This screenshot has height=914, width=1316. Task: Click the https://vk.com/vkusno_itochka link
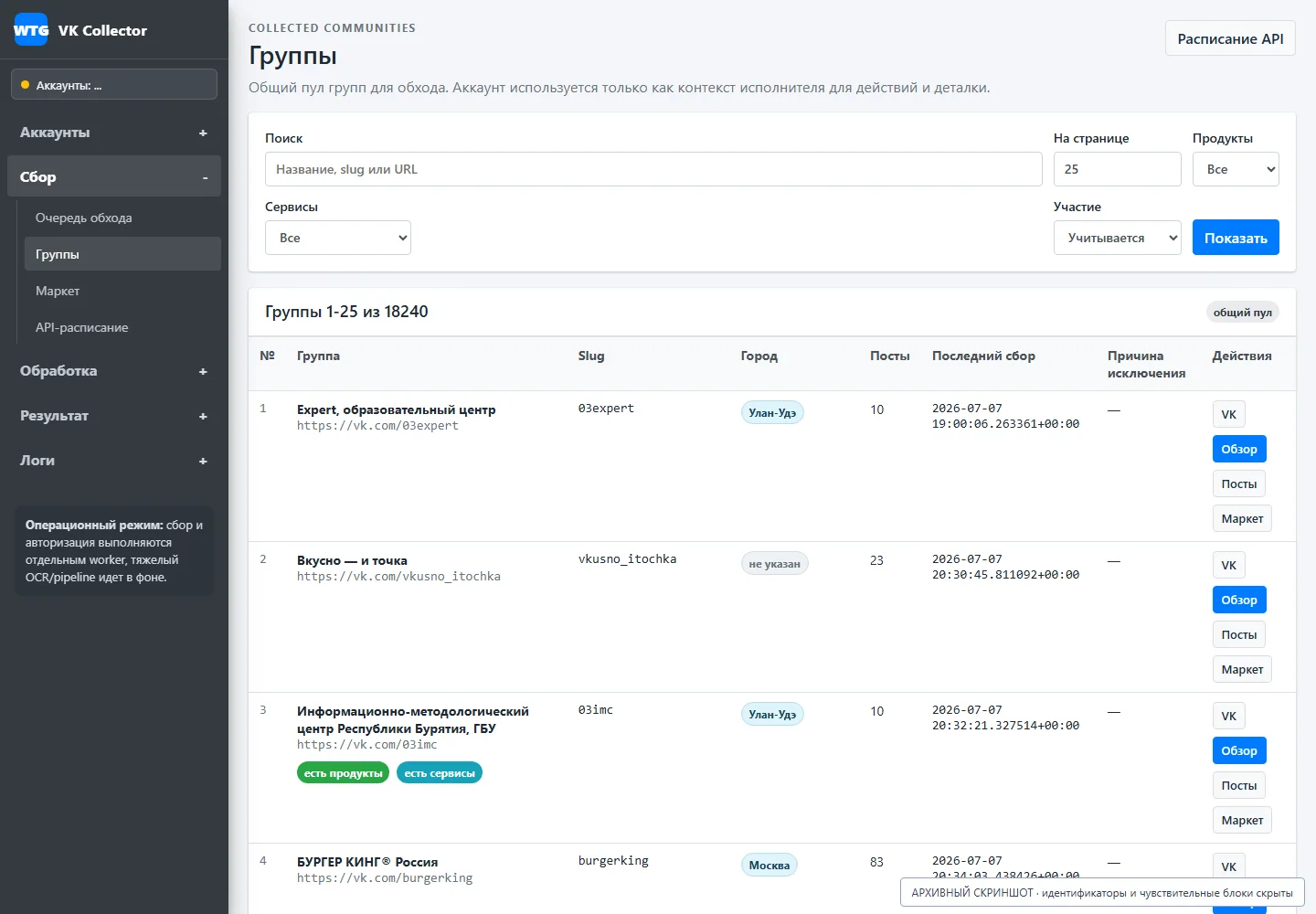[398, 577]
